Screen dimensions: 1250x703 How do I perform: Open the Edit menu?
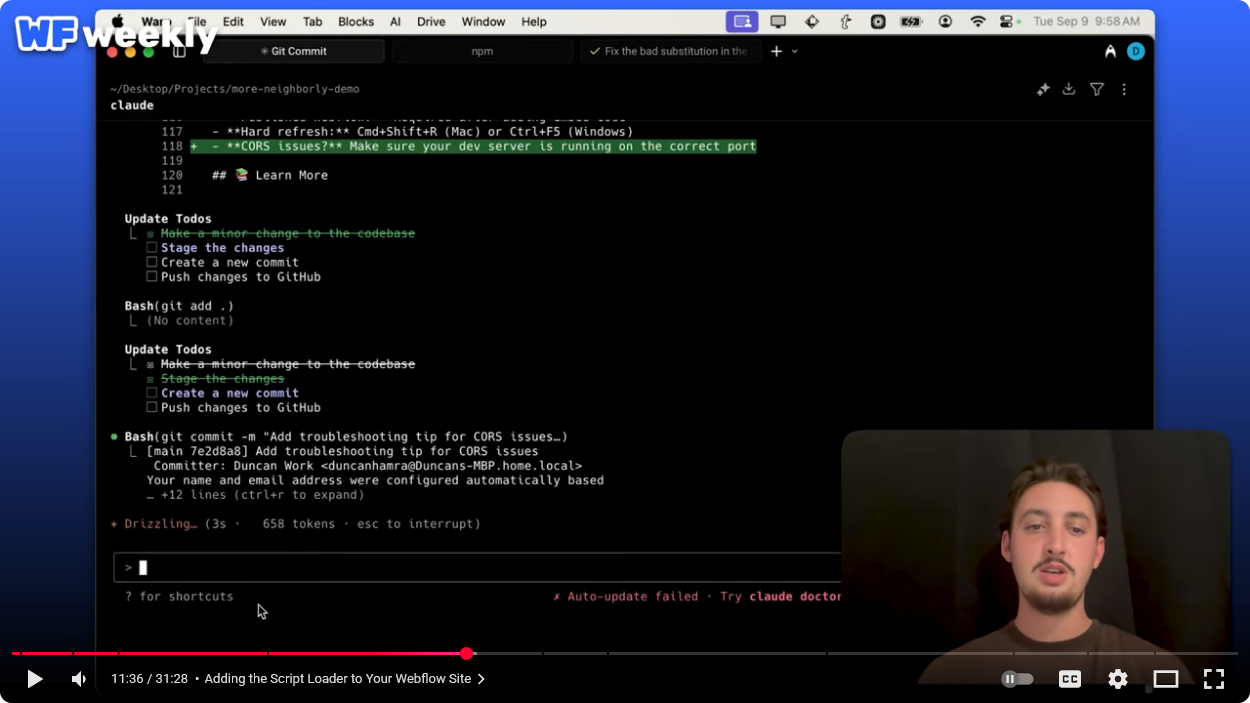(x=233, y=21)
